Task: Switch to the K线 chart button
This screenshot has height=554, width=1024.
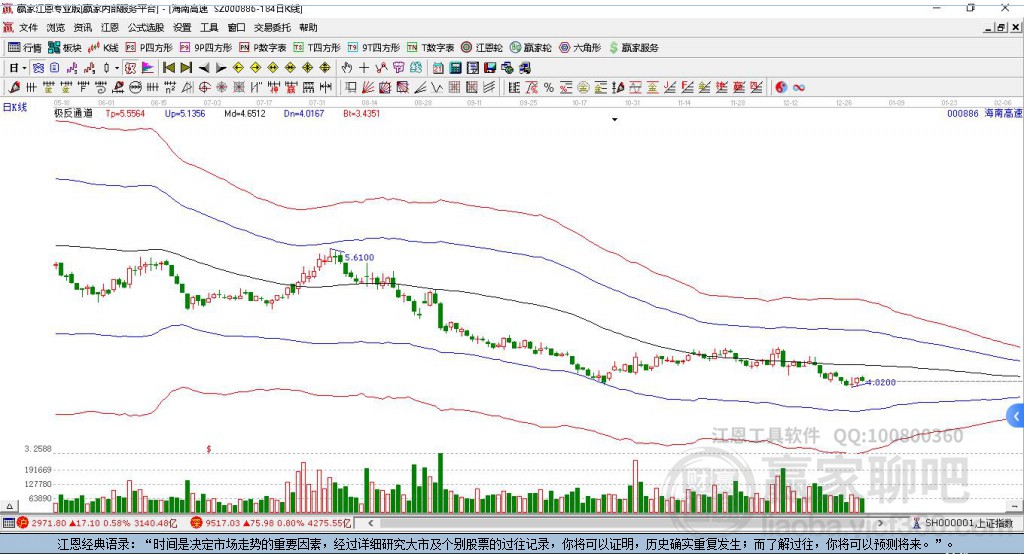Action: 103,48
